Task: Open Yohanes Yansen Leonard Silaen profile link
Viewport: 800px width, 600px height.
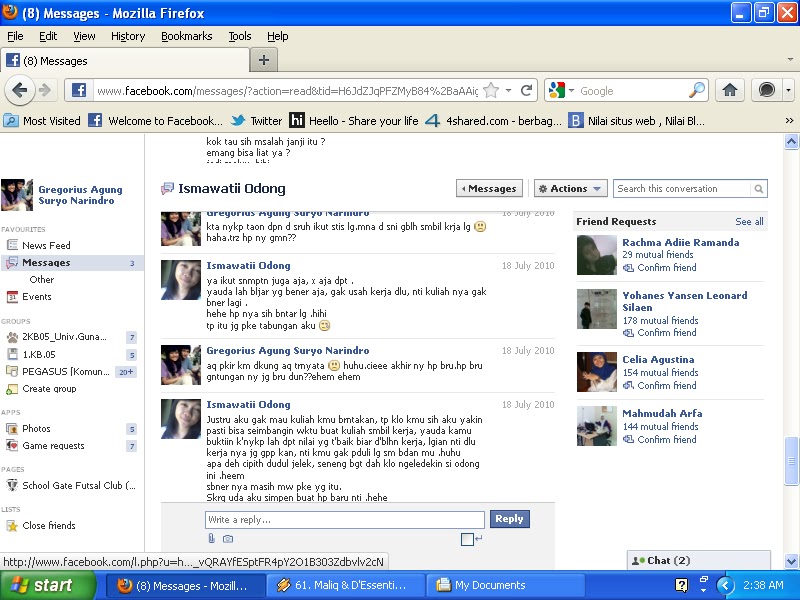Action: pyautogui.click(x=684, y=302)
